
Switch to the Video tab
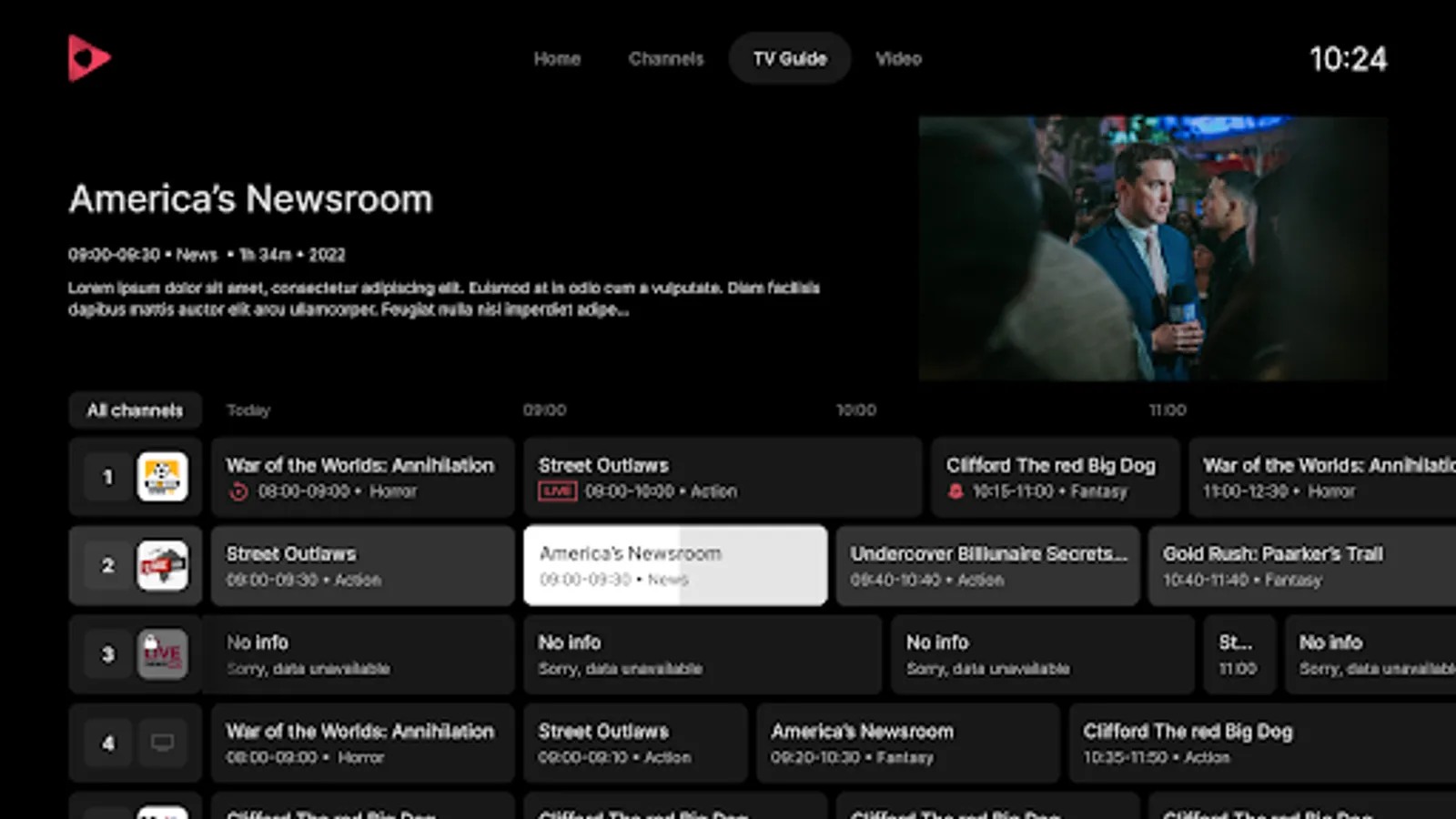(898, 58)
